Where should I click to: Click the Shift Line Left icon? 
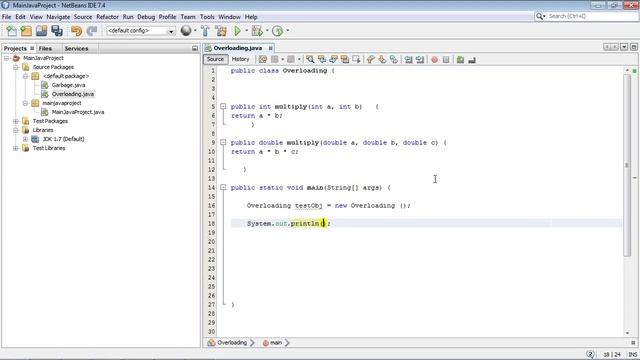tap(409, 60)
